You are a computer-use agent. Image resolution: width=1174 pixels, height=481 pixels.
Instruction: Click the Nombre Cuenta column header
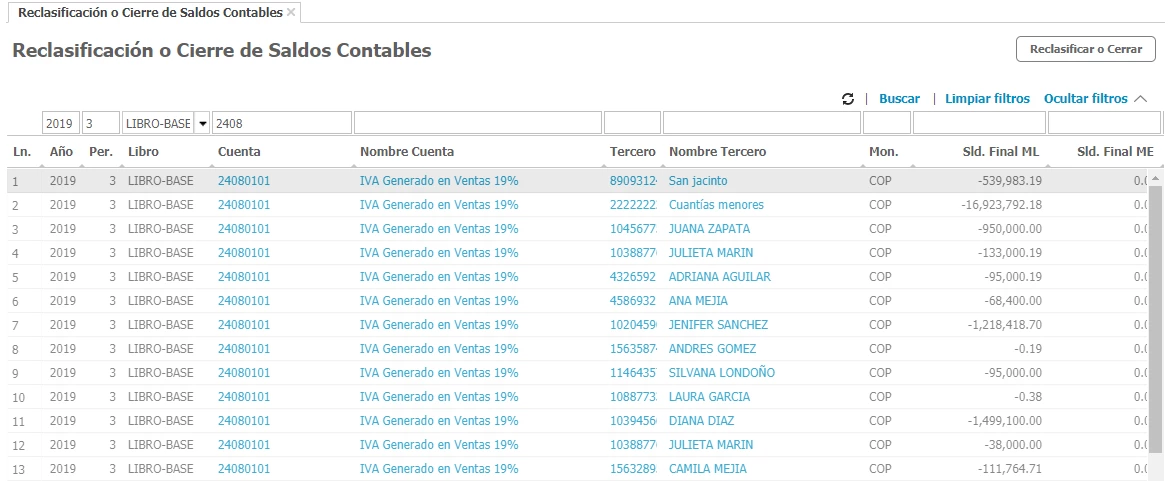pyautogui.click(x=407, y=151)
